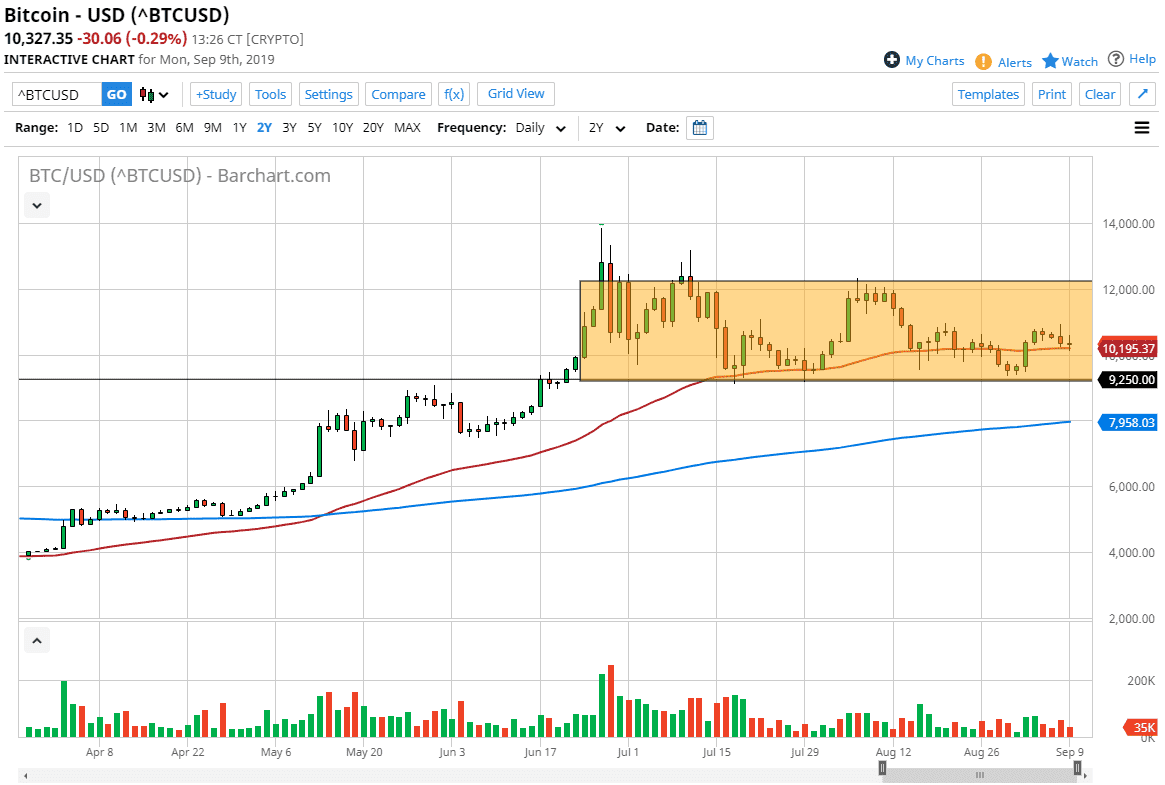The height and width of the screenshot is (785, 1165).
Task: Select the MAX range option
Action: coord(407,128)
